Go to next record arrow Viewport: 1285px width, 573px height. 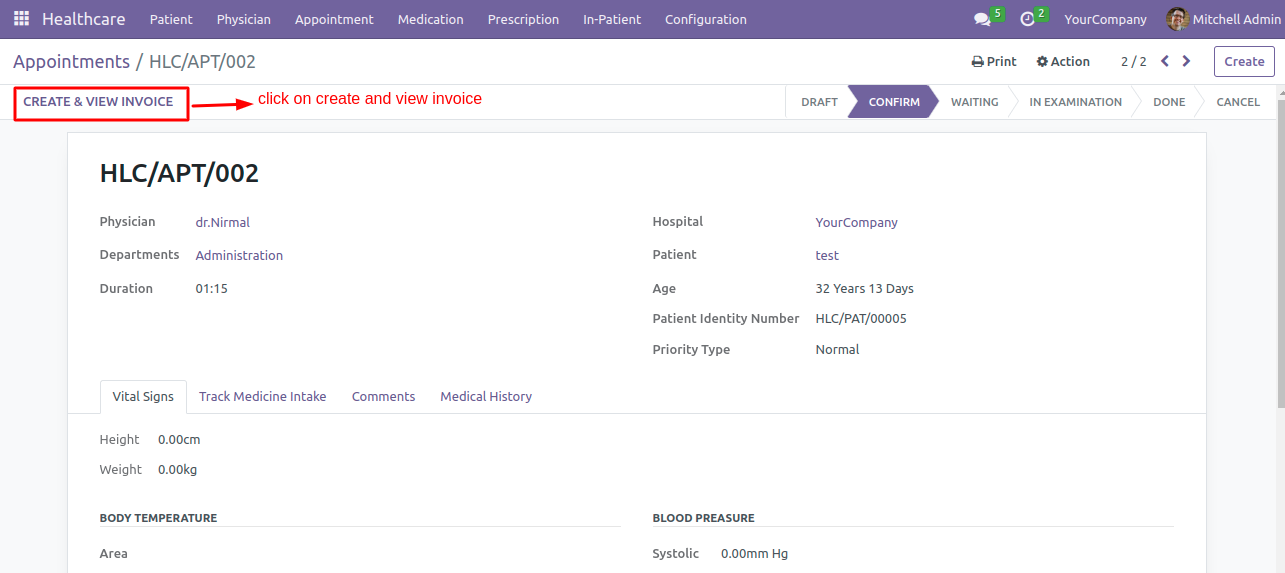coord(1186,61)
